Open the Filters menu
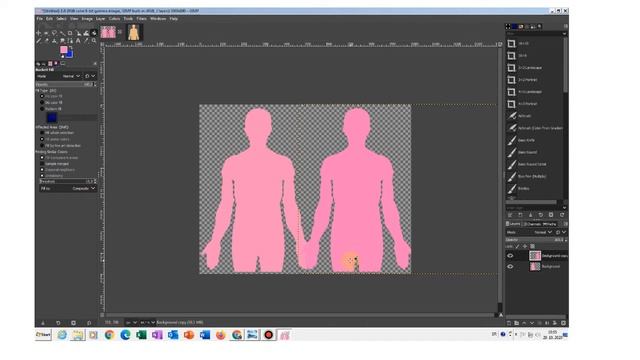The height and width of the screenshot is (360, 640). pyautogui.click(x=141, y=19)
